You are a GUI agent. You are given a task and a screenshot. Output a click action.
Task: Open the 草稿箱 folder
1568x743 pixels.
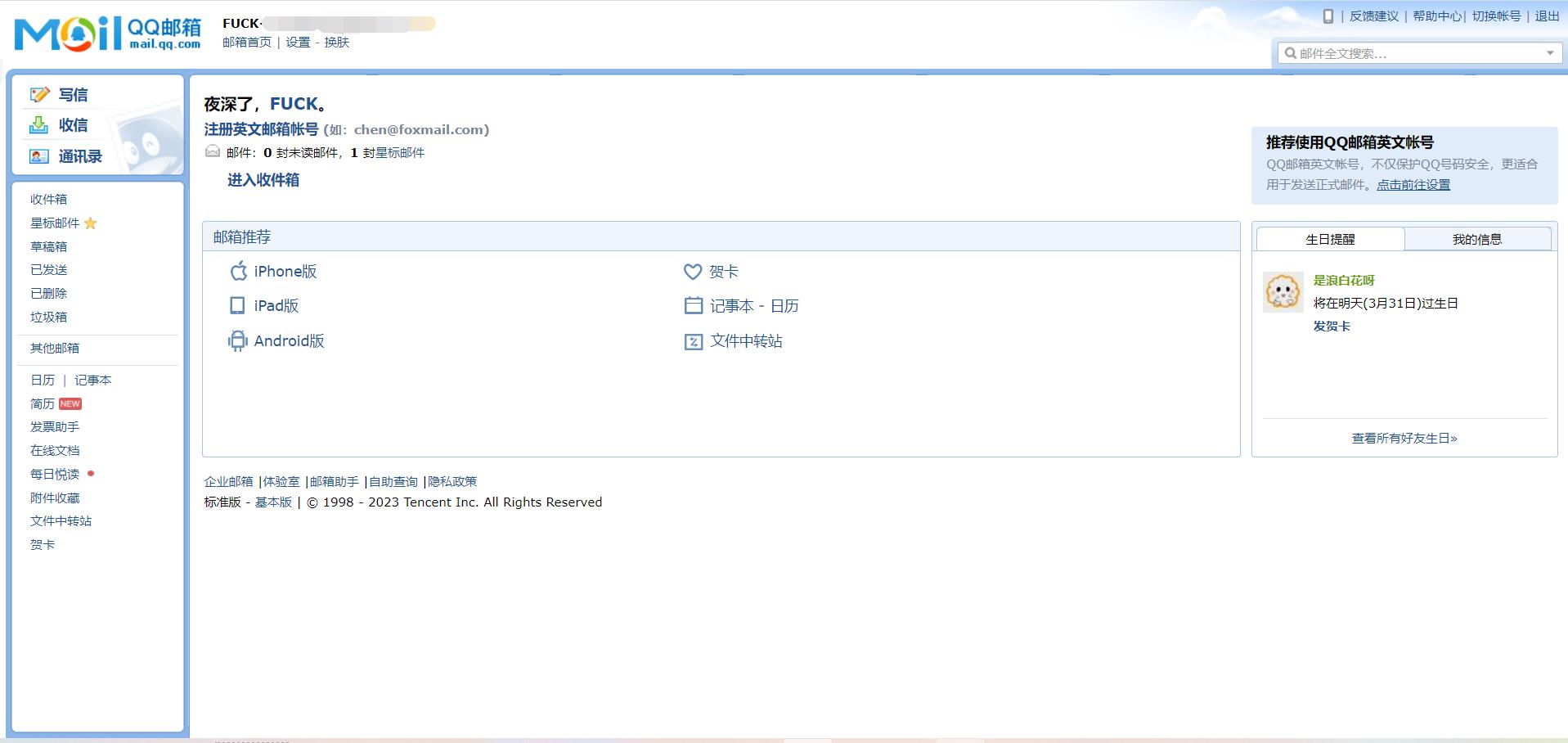[x=49, y=246]
